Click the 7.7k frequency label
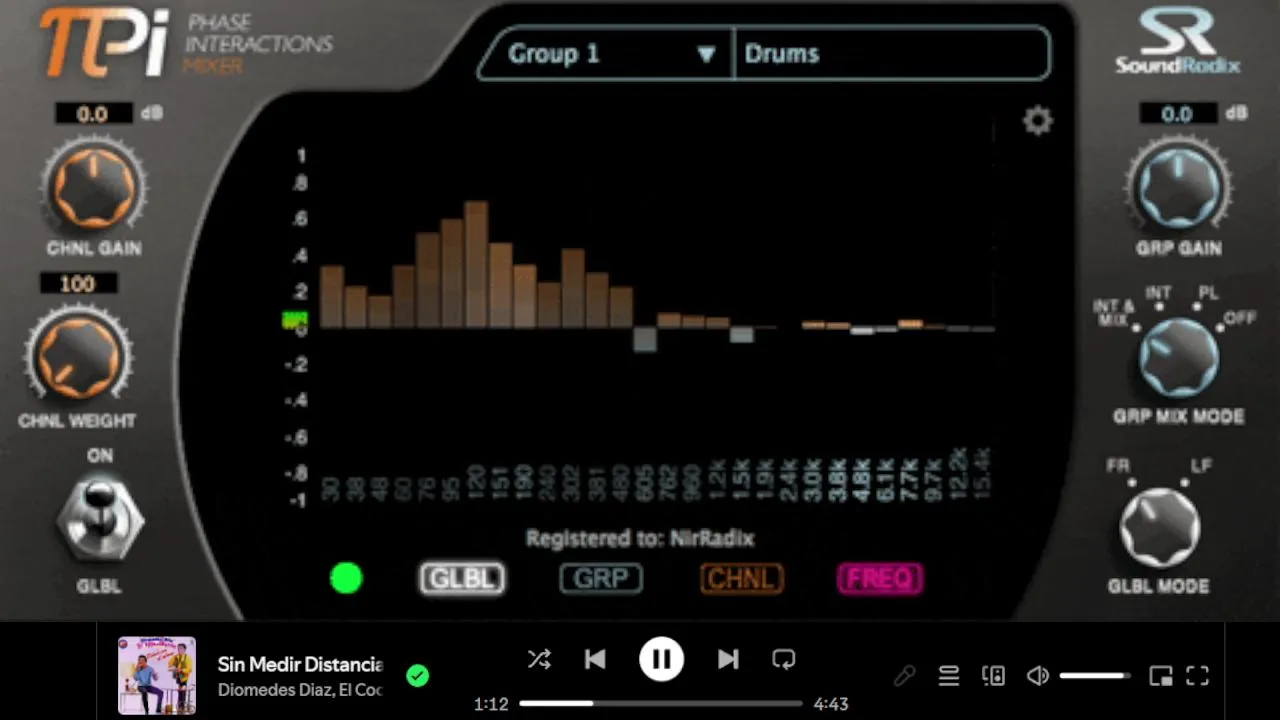Image resolution: width=1280 pixels, height=720 pixels. (x=909, y=480)
